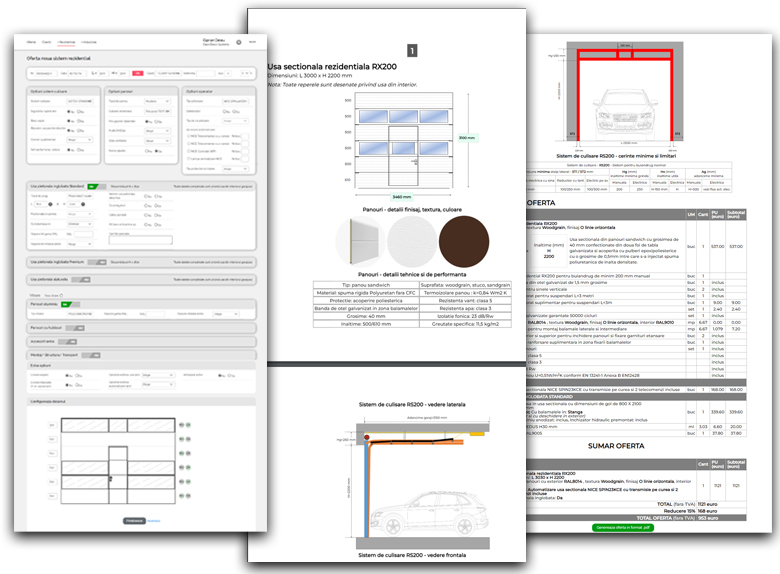Open the menu right of the gear
Image resolution: width=780 pixels, height=574 pixels.
click(x=252, y=42)
